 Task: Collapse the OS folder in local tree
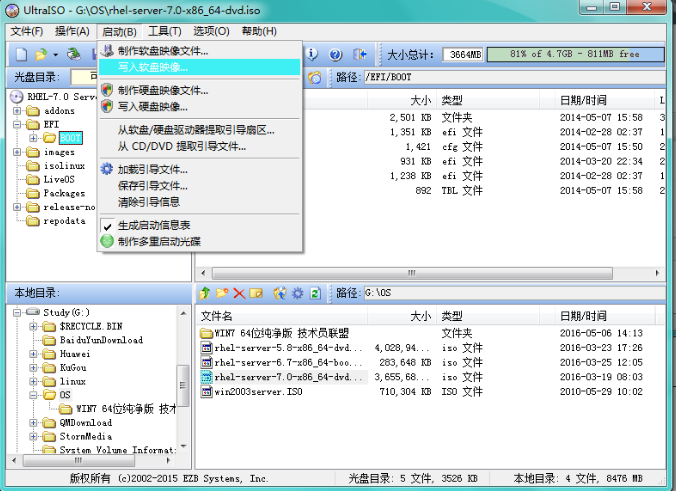tap(33, 395)
